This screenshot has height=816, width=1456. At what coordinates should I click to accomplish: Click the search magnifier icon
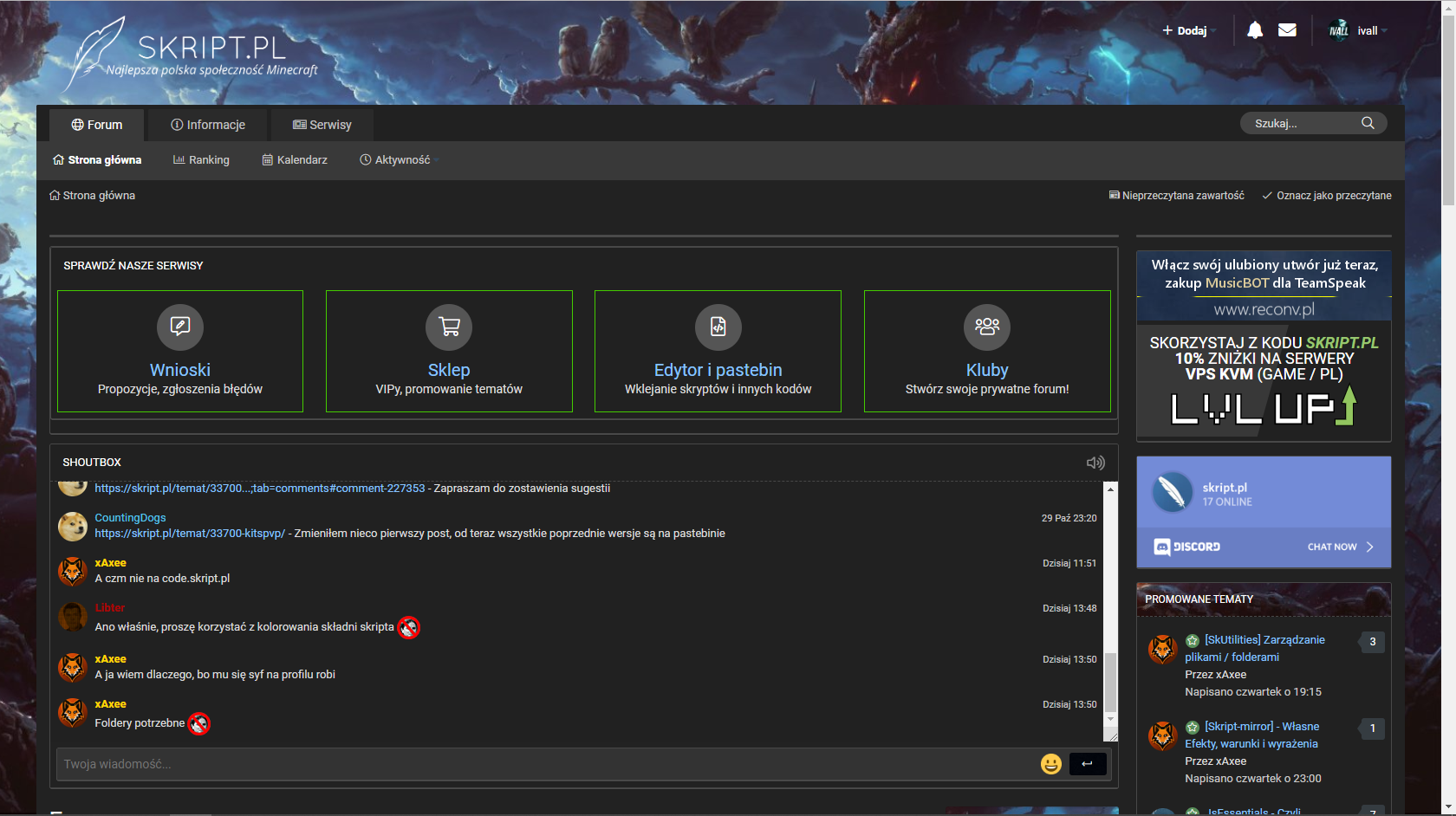point(1368,123)
